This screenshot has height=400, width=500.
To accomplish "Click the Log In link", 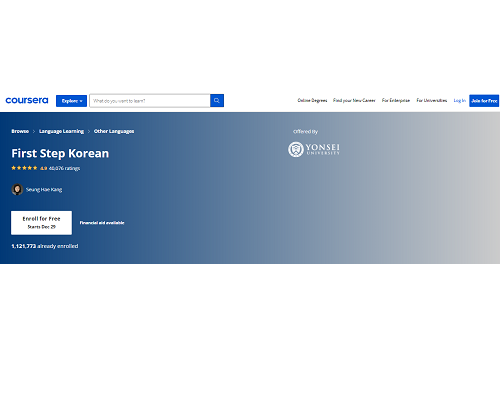I will click(459, 100).
